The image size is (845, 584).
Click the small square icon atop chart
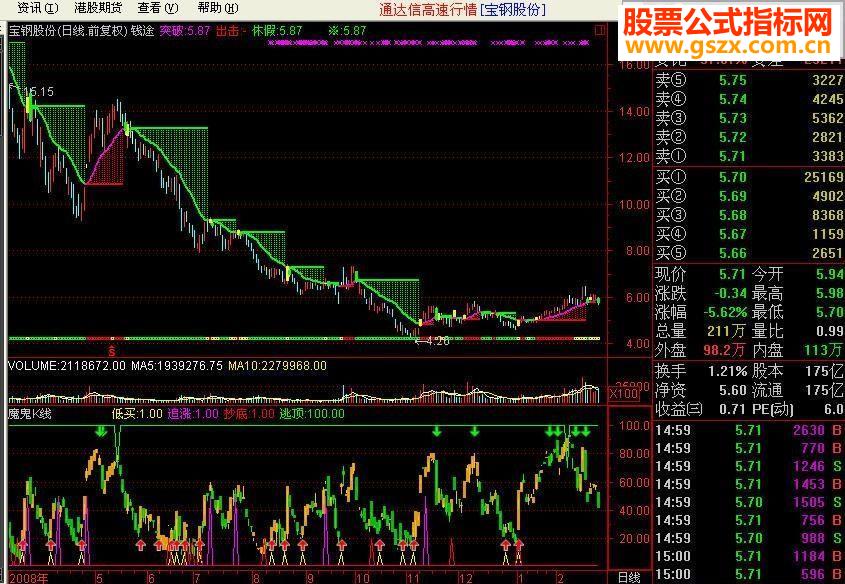click(x=600, y=31)
